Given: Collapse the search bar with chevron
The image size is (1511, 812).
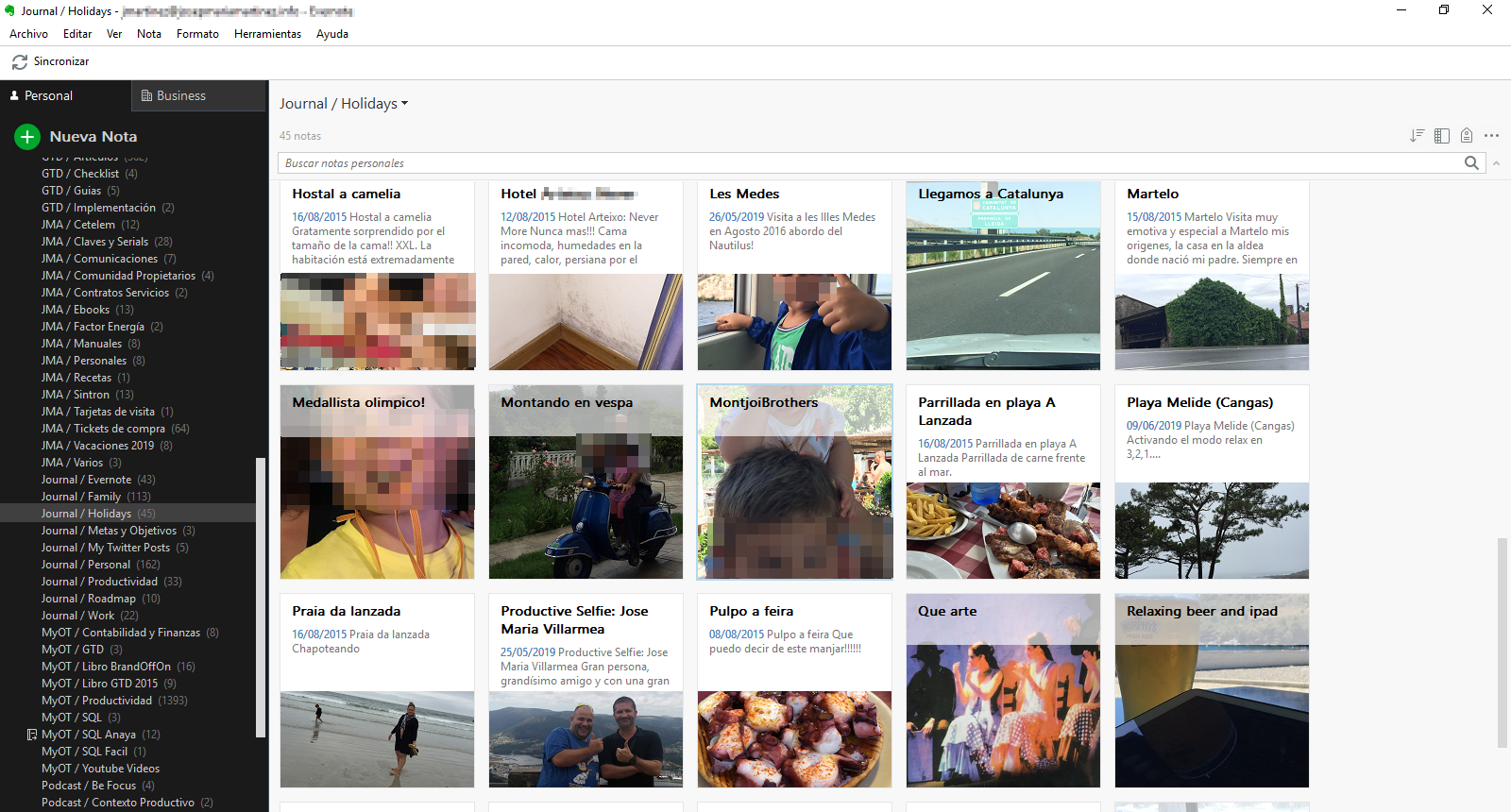Looking at the screenshot, I should (1496, 163).
